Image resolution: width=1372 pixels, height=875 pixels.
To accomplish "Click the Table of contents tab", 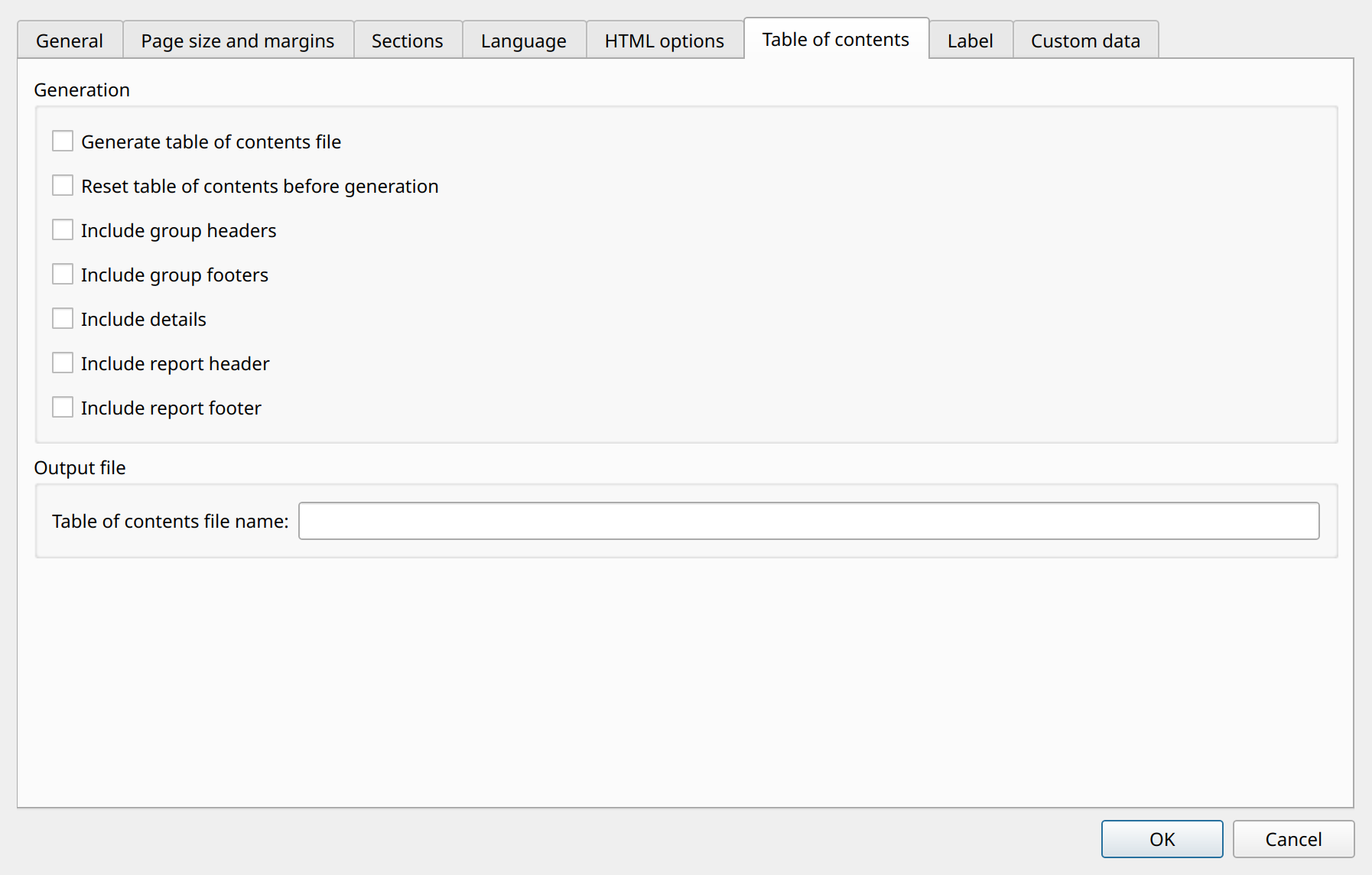I will 836,39.
